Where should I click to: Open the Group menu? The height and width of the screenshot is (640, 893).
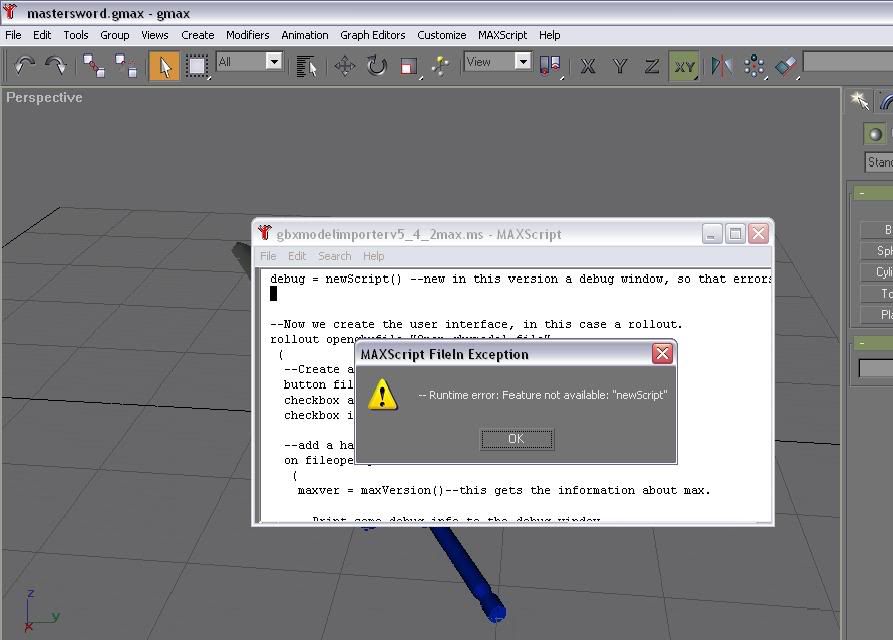(114, 35)
